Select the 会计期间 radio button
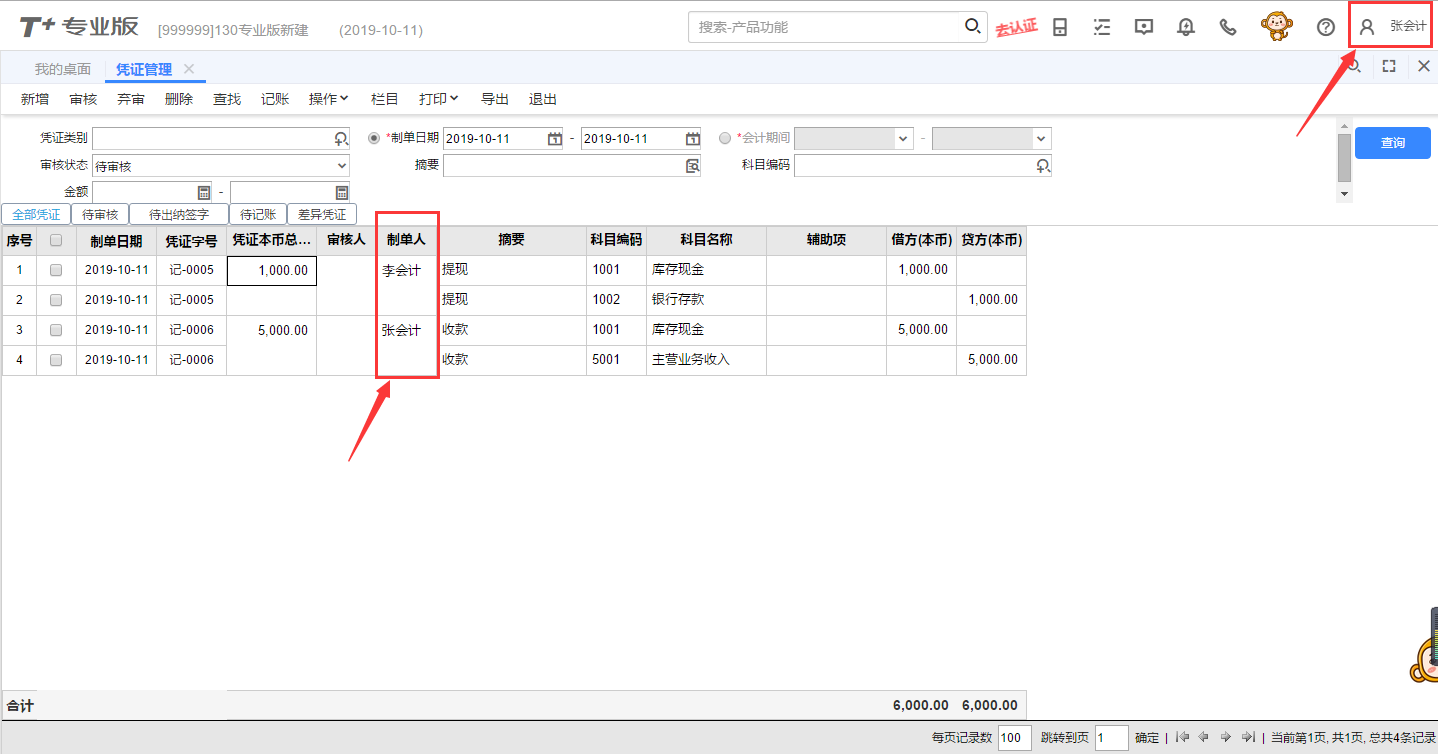The width and height of the screenshot is (1438, 754). point(725,138)
